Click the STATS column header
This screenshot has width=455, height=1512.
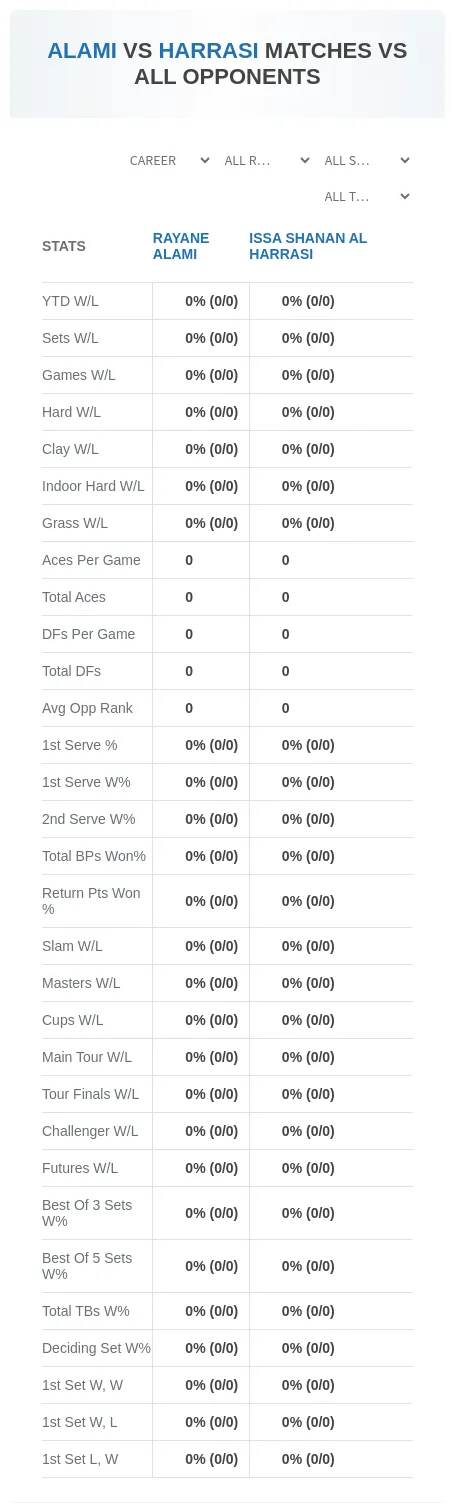64,246
